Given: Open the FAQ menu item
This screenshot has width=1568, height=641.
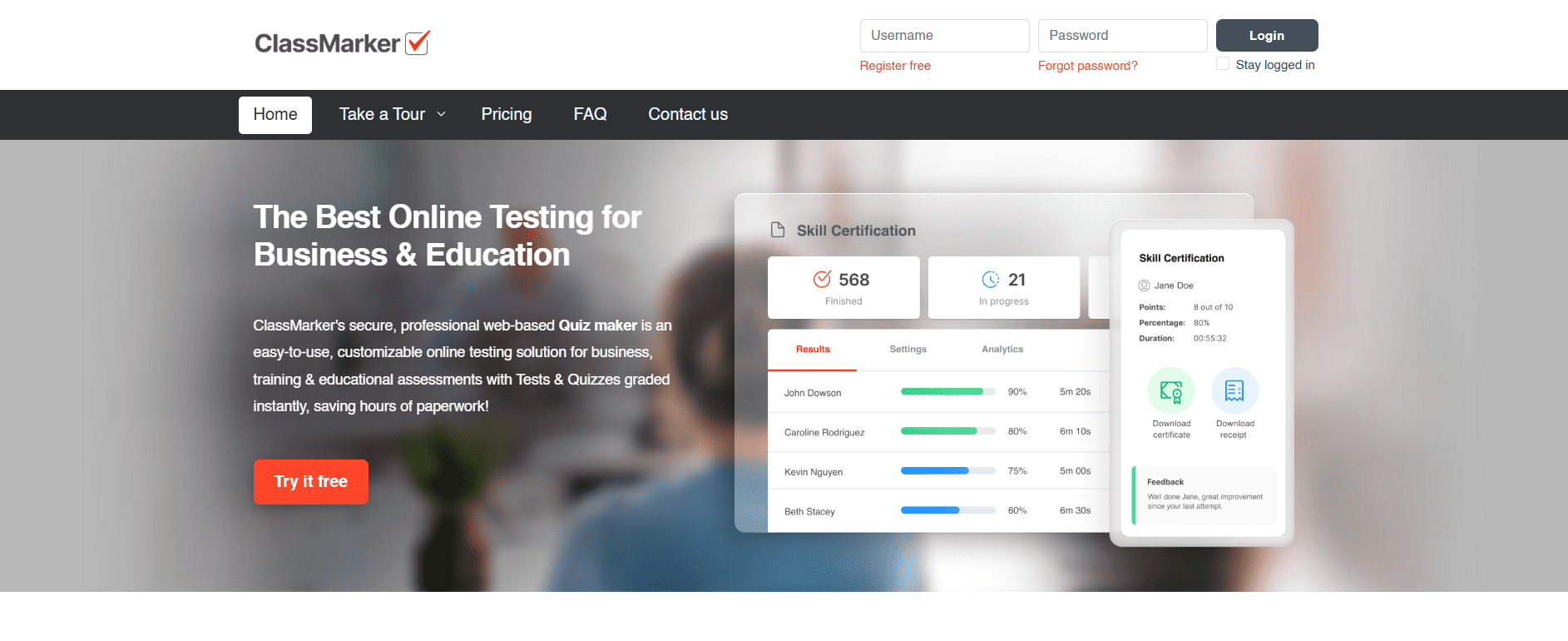Looking at the screenshot, I should pyautogui.click(x=590, y=114).
